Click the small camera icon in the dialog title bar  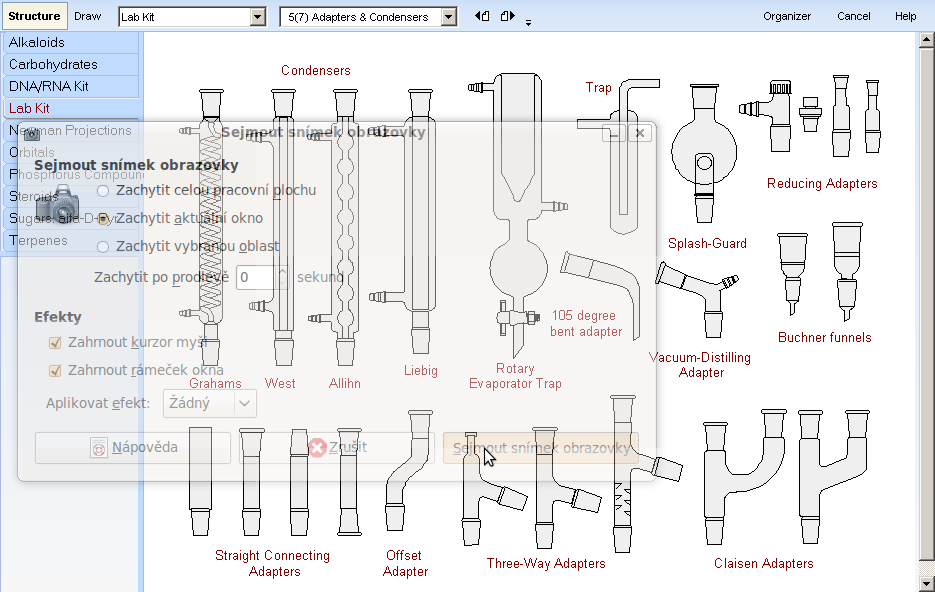click(32, 134)
